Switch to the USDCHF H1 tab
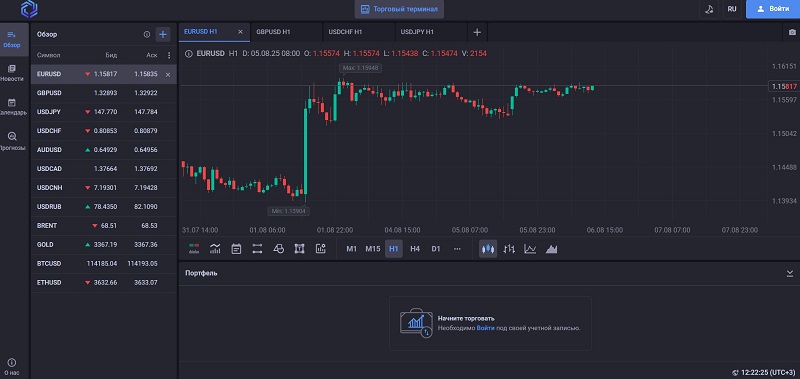The image size is (800, 379). coord(359,32)
